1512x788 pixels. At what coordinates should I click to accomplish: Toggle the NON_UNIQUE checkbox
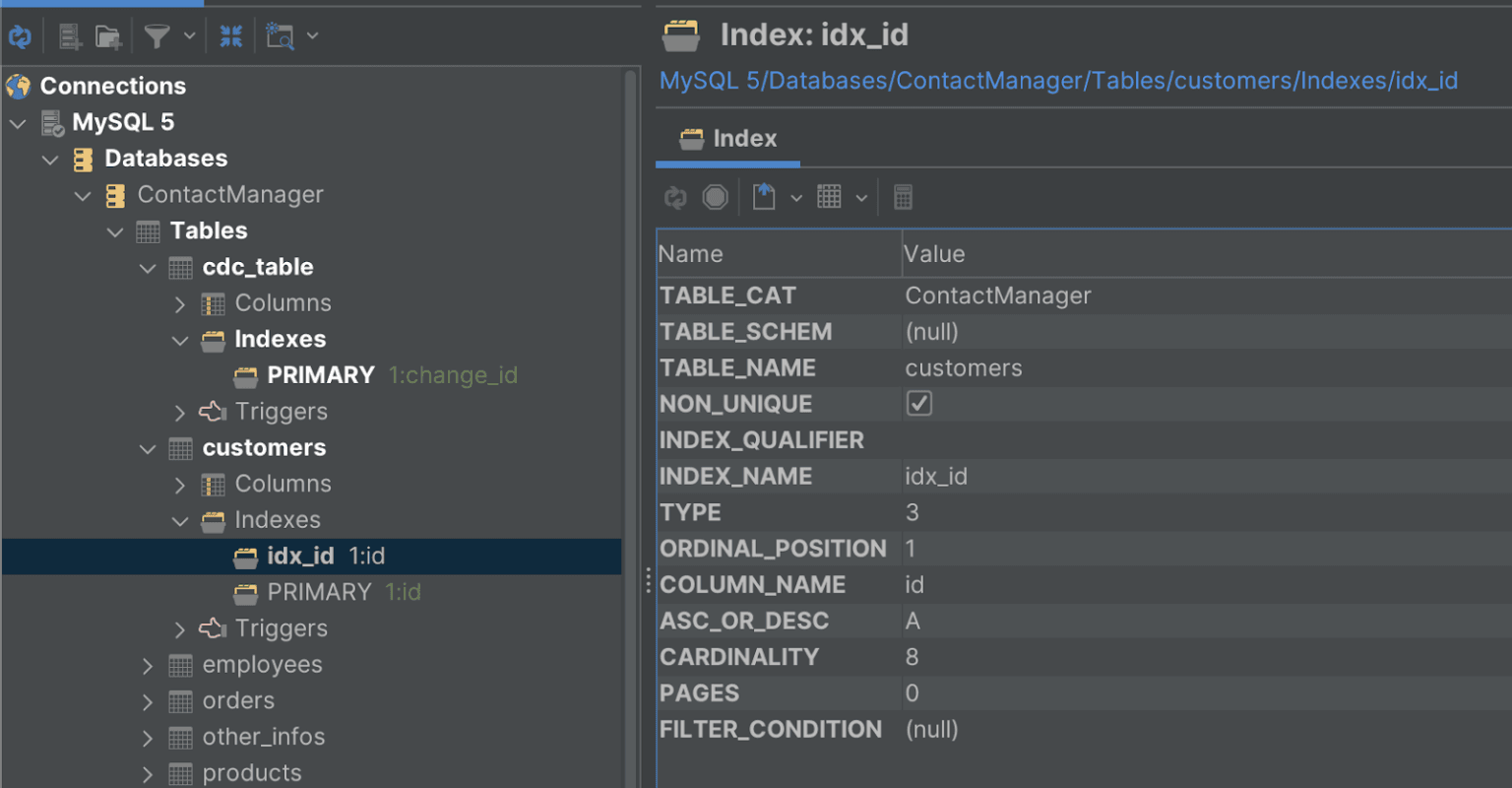click(x=918, y=403)
